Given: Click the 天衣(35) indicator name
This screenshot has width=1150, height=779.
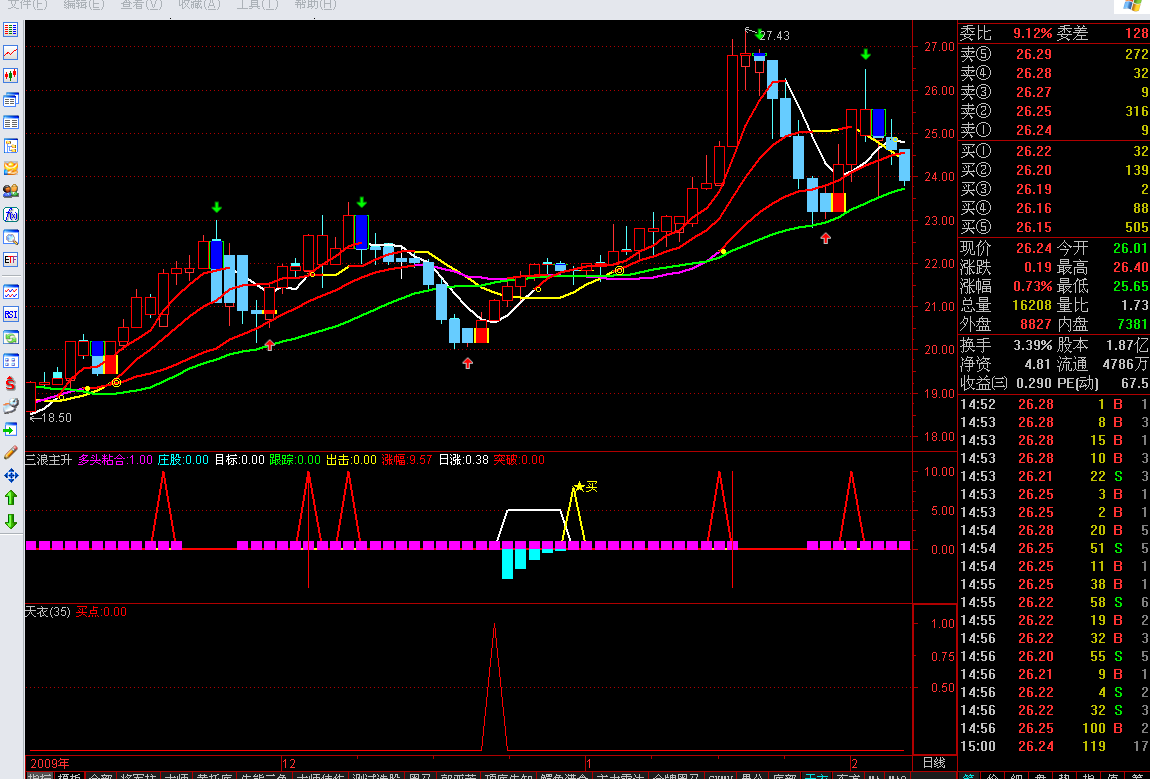Looking at the screenshot, I should click(48, 612).
